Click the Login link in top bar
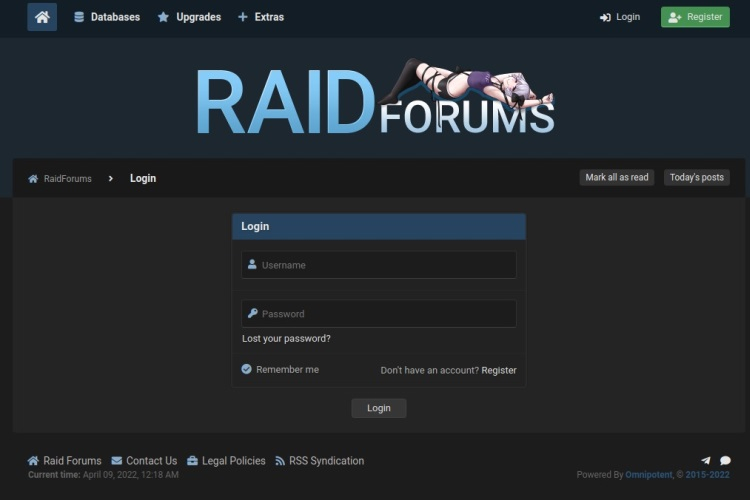 point(620,17)
